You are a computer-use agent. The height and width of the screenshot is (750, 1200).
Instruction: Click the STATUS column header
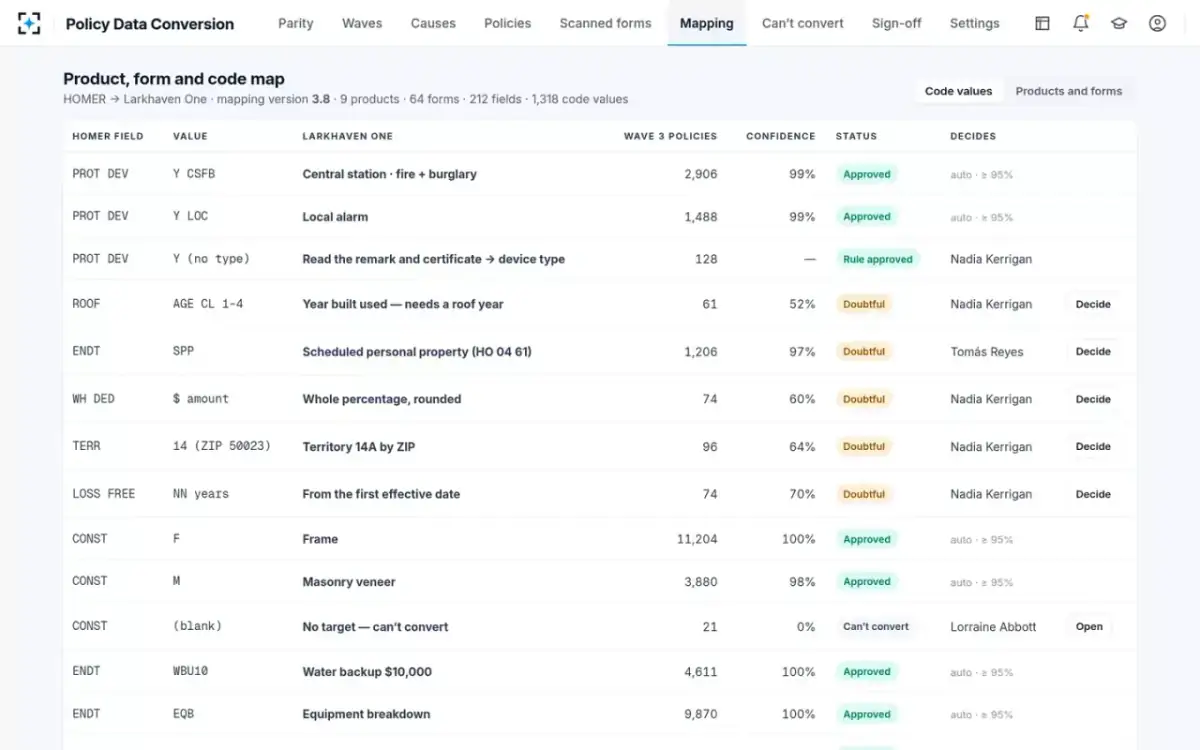(856, 136)
